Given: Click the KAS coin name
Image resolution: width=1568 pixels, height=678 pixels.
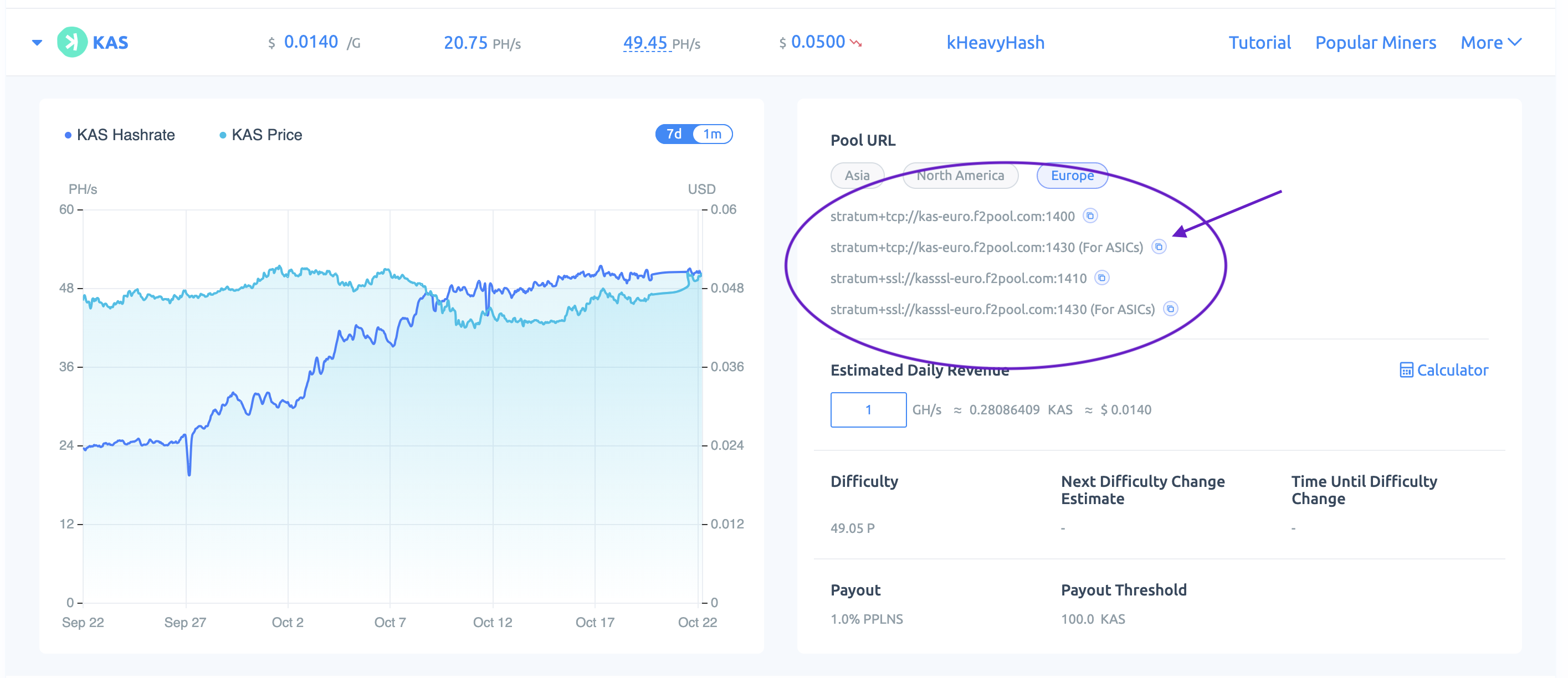Looking at the screenshot, I should click(110, 43).
